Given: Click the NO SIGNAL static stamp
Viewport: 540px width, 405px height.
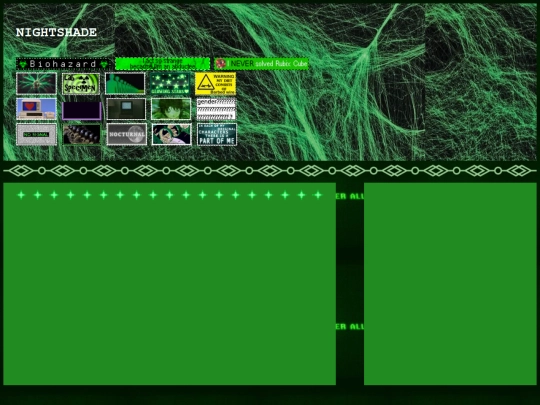Looking at the screenshot, I should (37, 134).
